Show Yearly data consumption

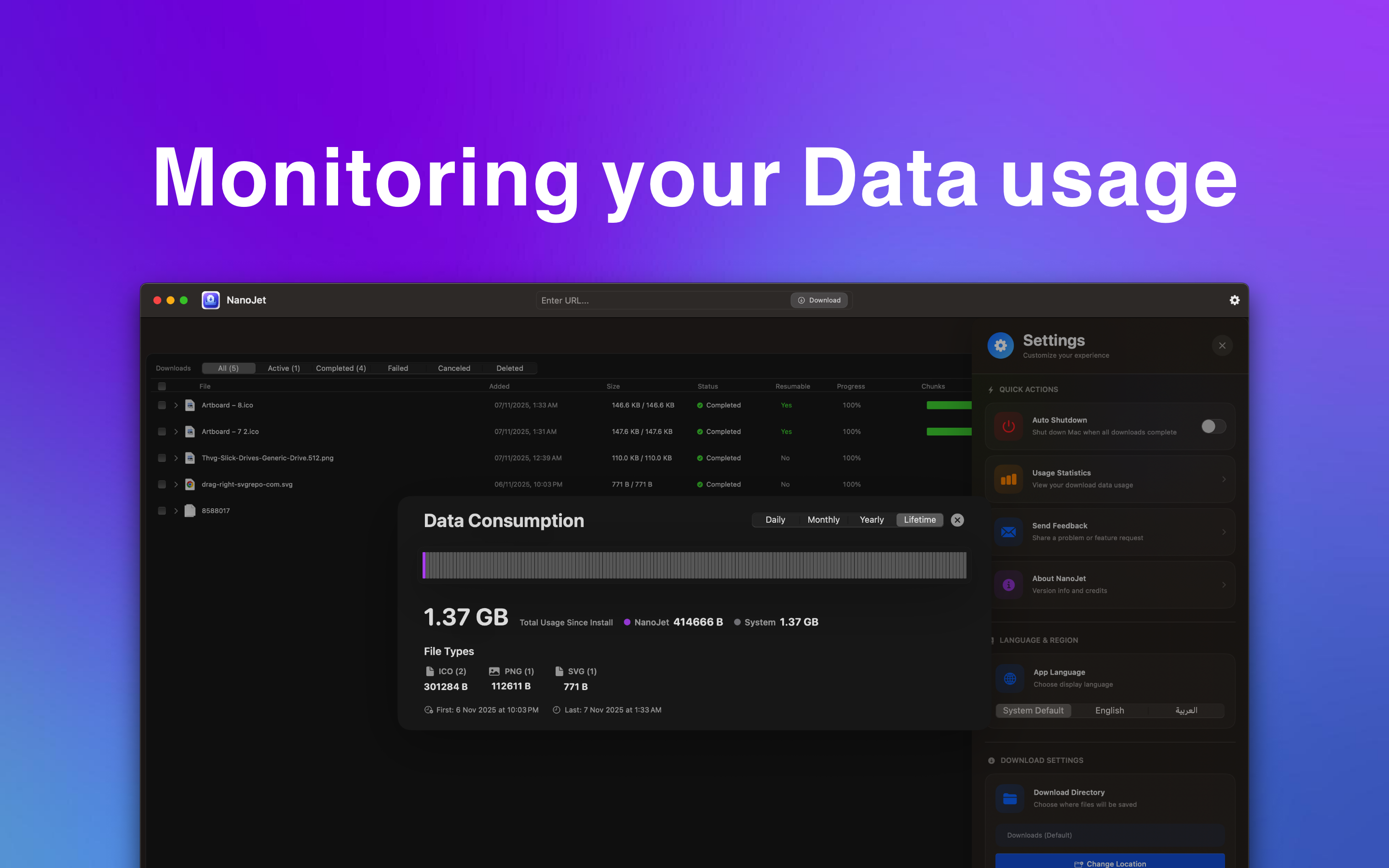(872, 520)
